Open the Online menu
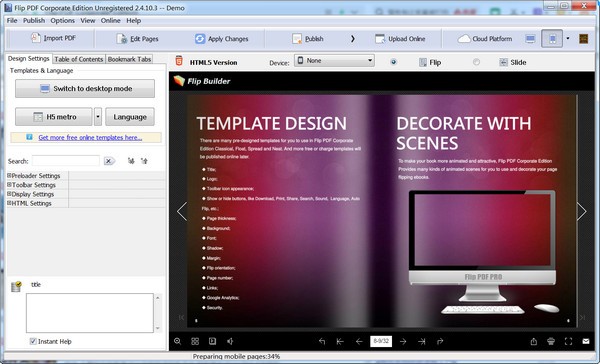This screenshot has height=364, width=600. (x=110, y=21)
